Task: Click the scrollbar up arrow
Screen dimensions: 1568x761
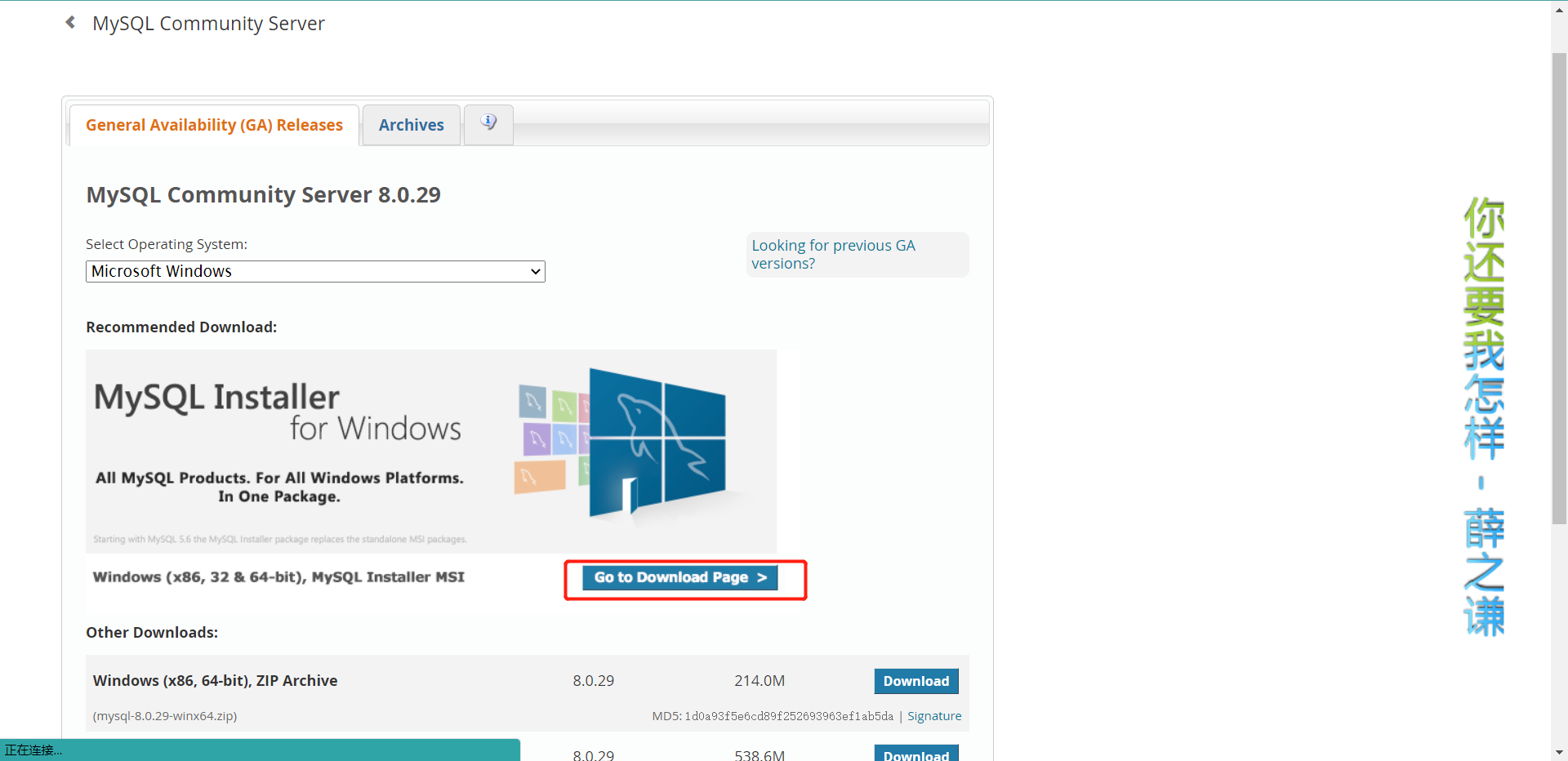Action: click(1559, 7)
